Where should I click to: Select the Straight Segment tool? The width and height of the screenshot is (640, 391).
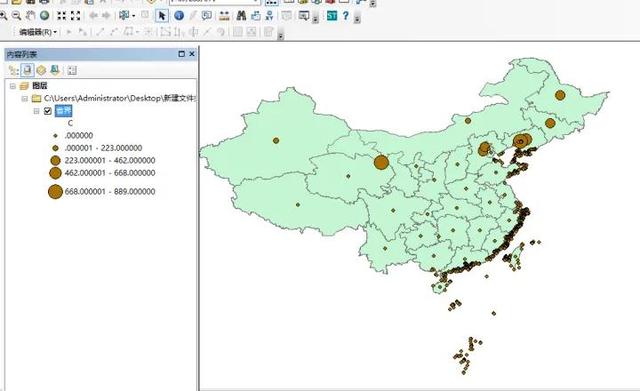tap(100, 32)
